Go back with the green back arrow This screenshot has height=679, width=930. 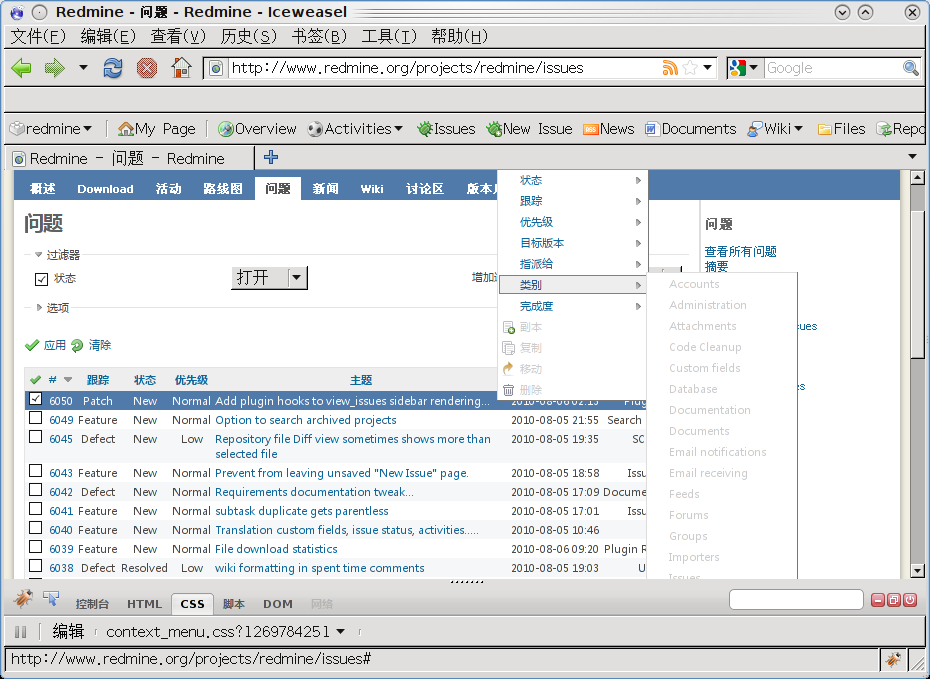(21, 68)
